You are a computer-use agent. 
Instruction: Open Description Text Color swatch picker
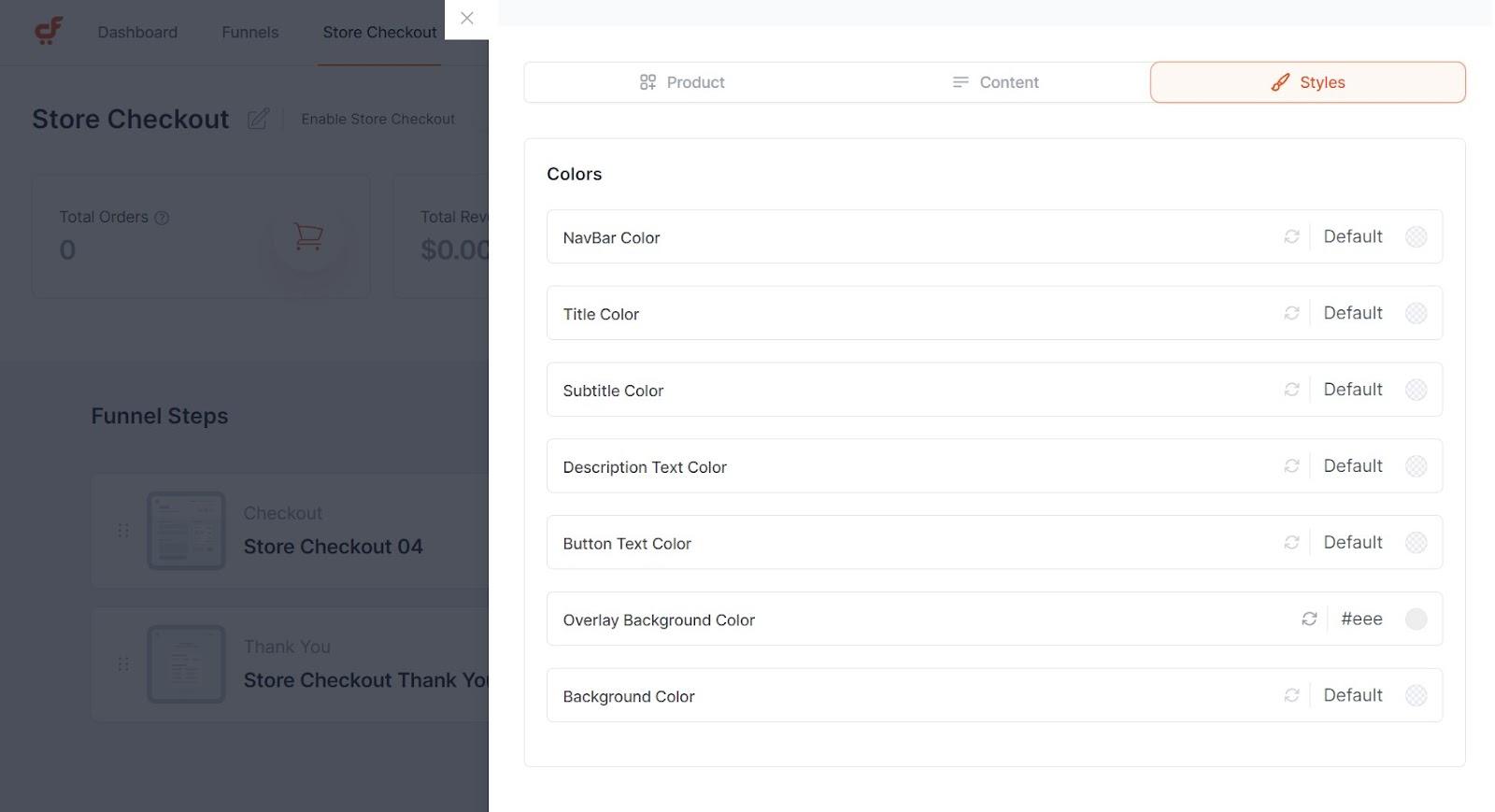(1417, 465)
